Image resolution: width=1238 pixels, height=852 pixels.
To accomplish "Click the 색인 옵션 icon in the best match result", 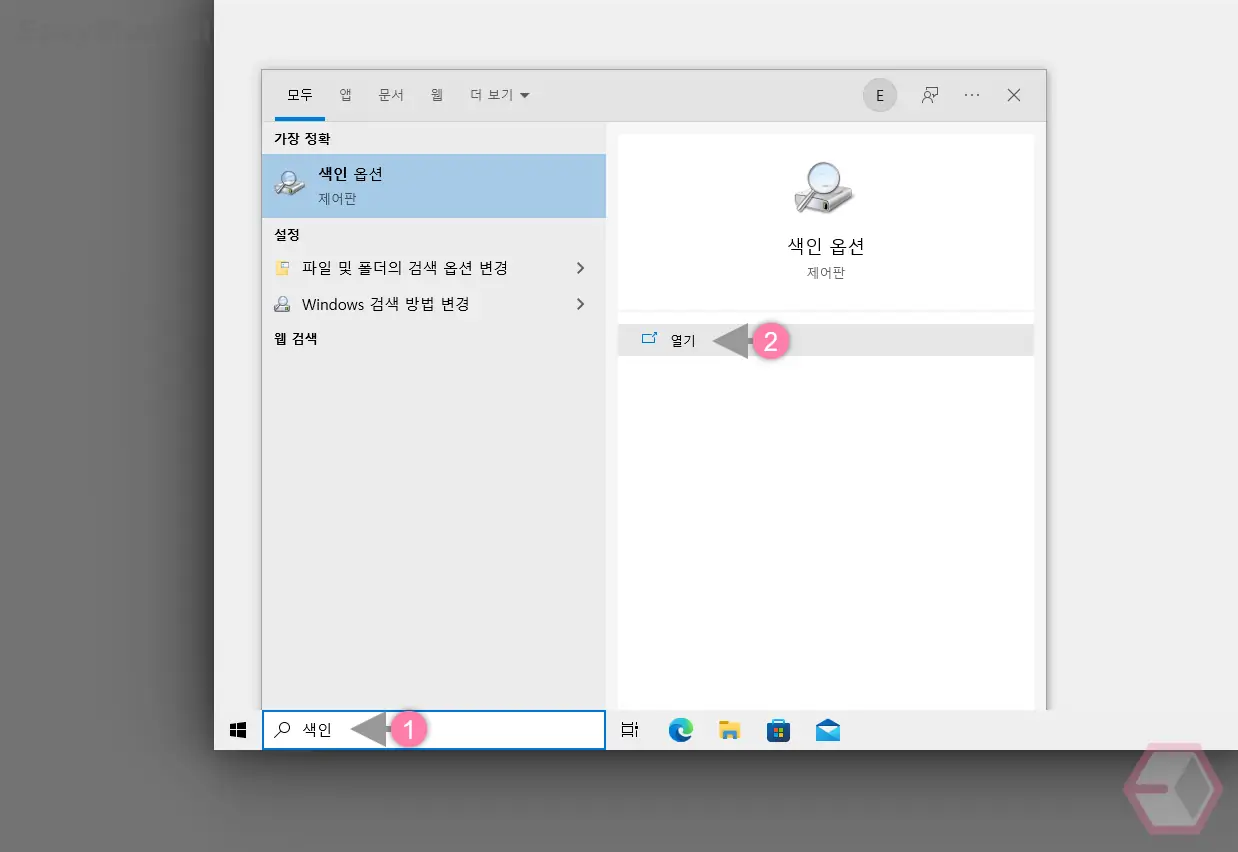I will coord(290,183).
